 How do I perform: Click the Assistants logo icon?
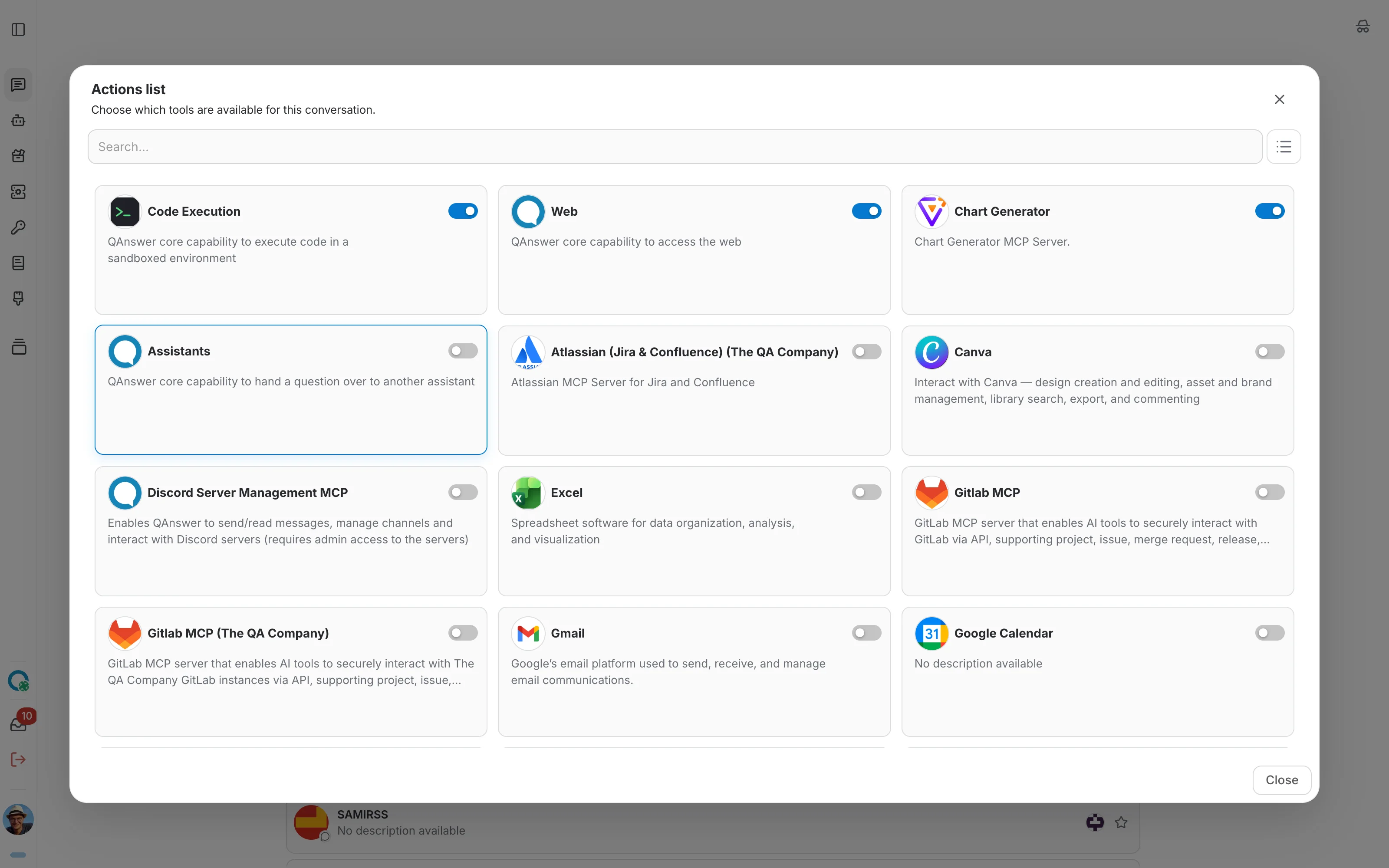(x=125, y=352)
